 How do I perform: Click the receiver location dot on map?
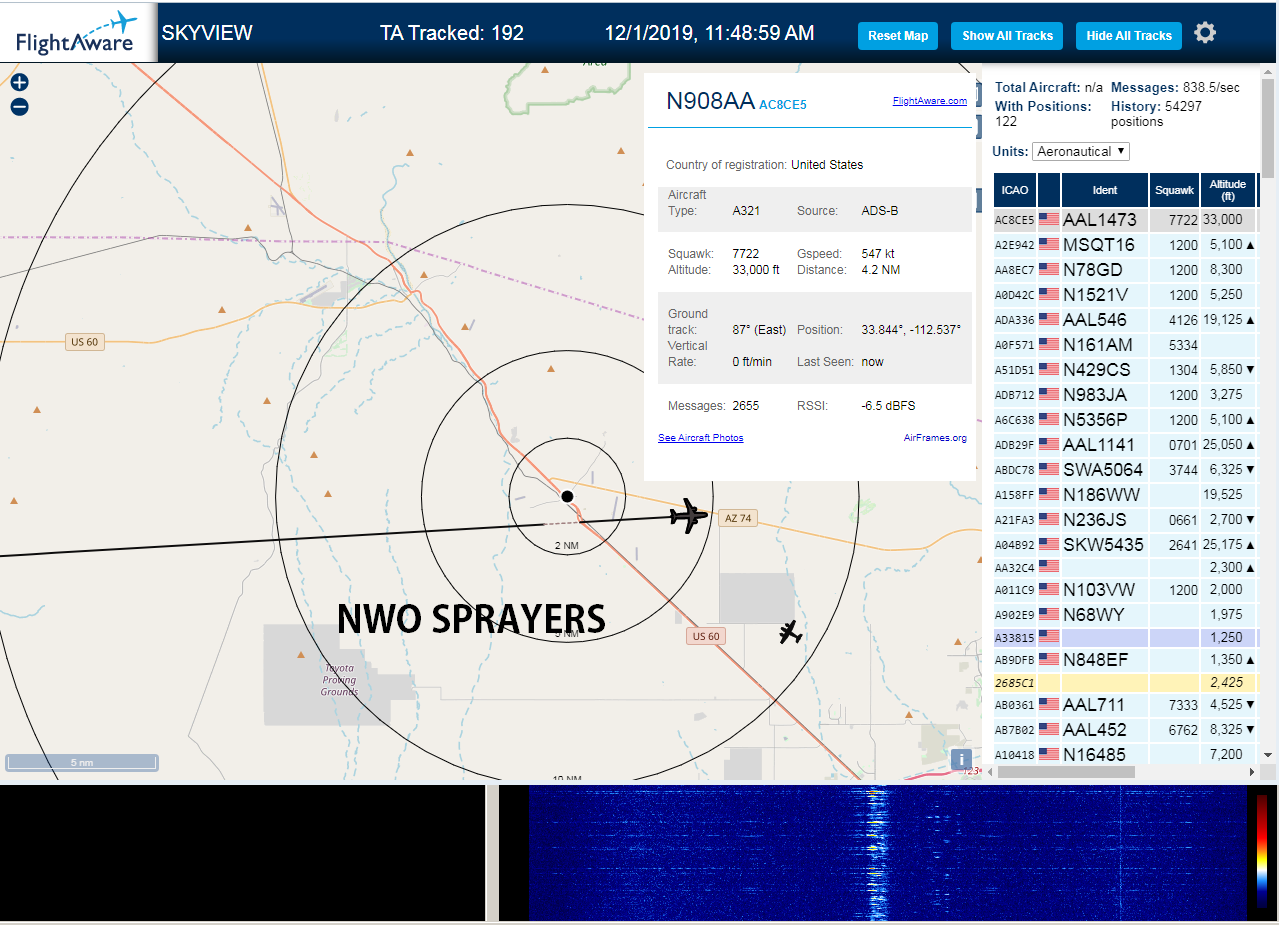pyautogui.click(x=567, y=496)
